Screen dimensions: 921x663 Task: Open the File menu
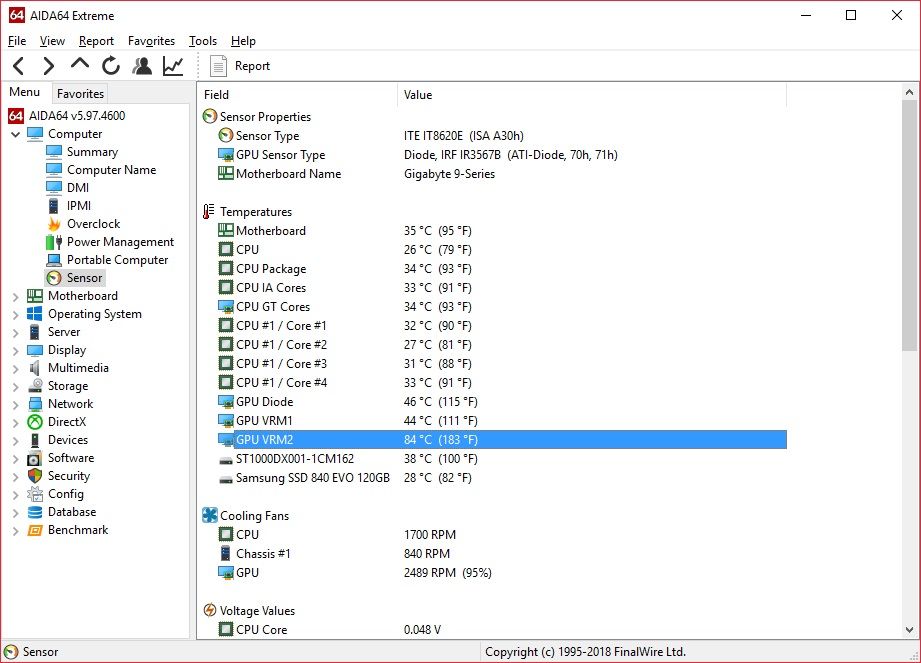coord(16,41)
